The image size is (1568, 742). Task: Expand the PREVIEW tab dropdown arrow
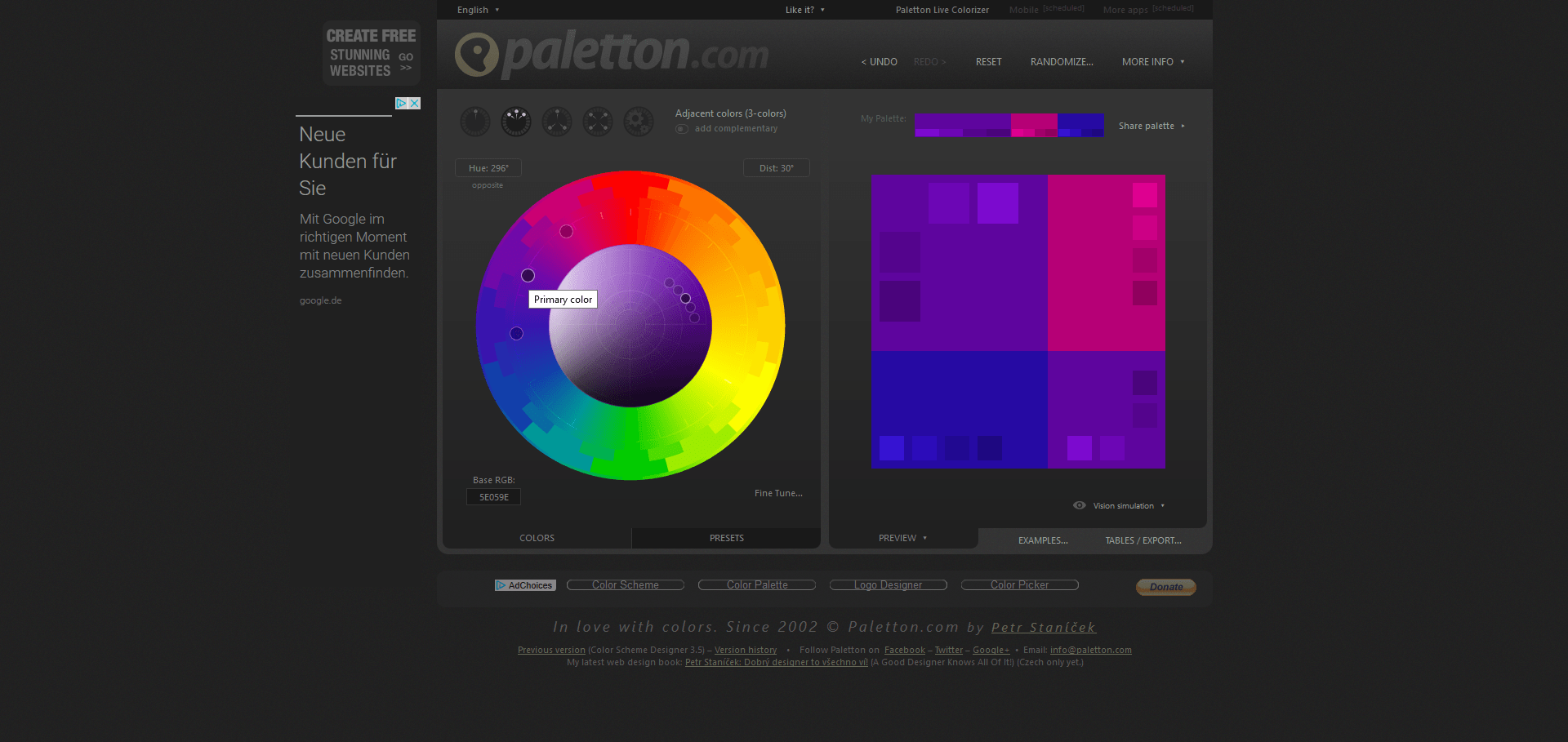click(x=924, y=538)
